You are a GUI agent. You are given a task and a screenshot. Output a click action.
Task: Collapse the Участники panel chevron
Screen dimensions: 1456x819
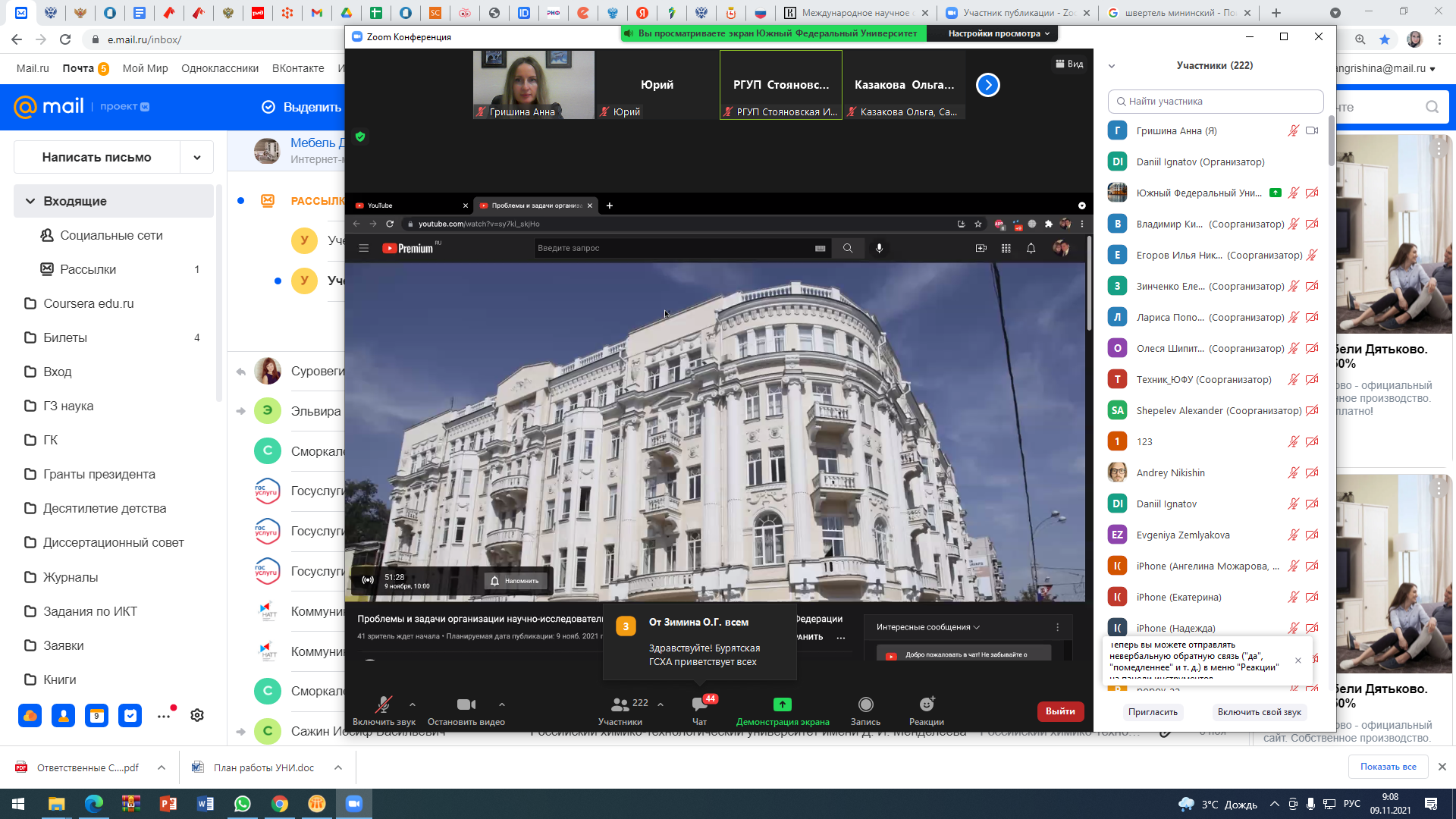[1112, 66]
